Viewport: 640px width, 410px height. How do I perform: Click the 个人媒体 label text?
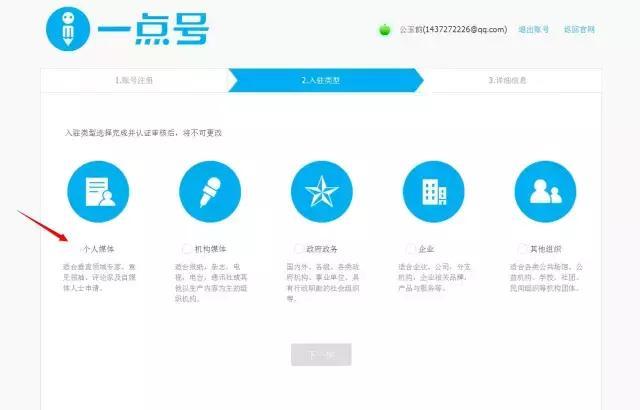click(x=99, y=249)
